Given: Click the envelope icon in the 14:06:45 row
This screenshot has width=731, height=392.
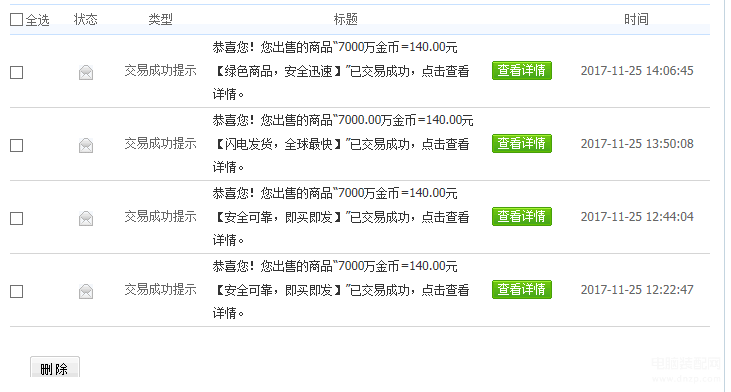Looking at the screenshot, I should coord(86,72).
